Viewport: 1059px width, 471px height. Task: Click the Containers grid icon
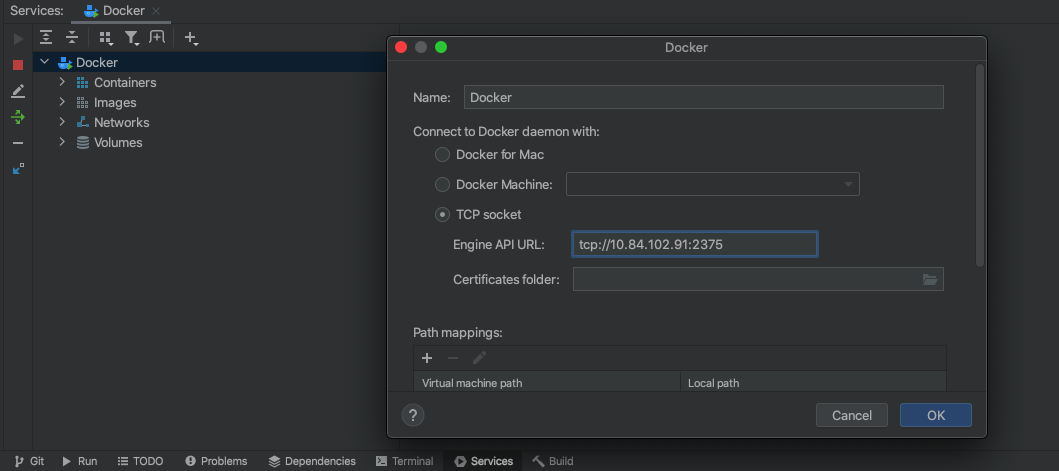[x=82, y=82]
